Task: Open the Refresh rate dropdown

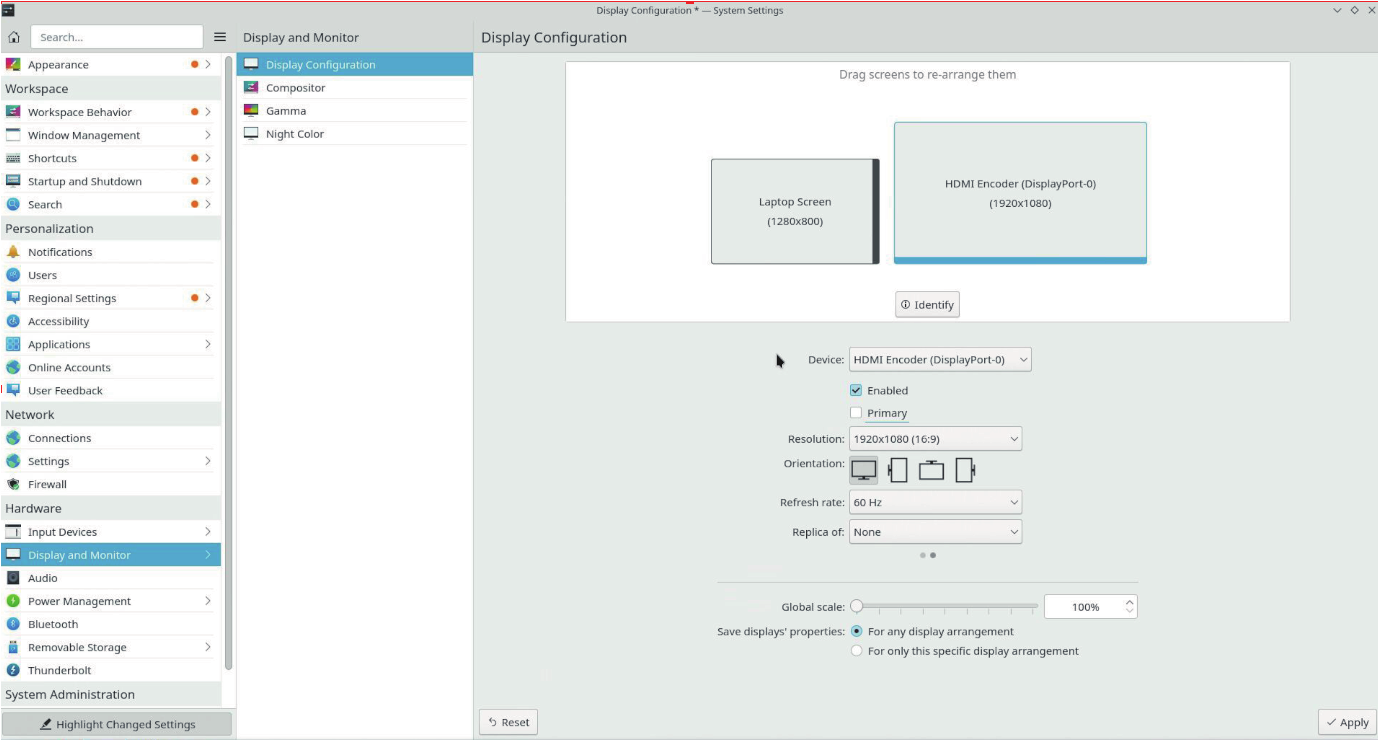Action: tap(935, 503)
